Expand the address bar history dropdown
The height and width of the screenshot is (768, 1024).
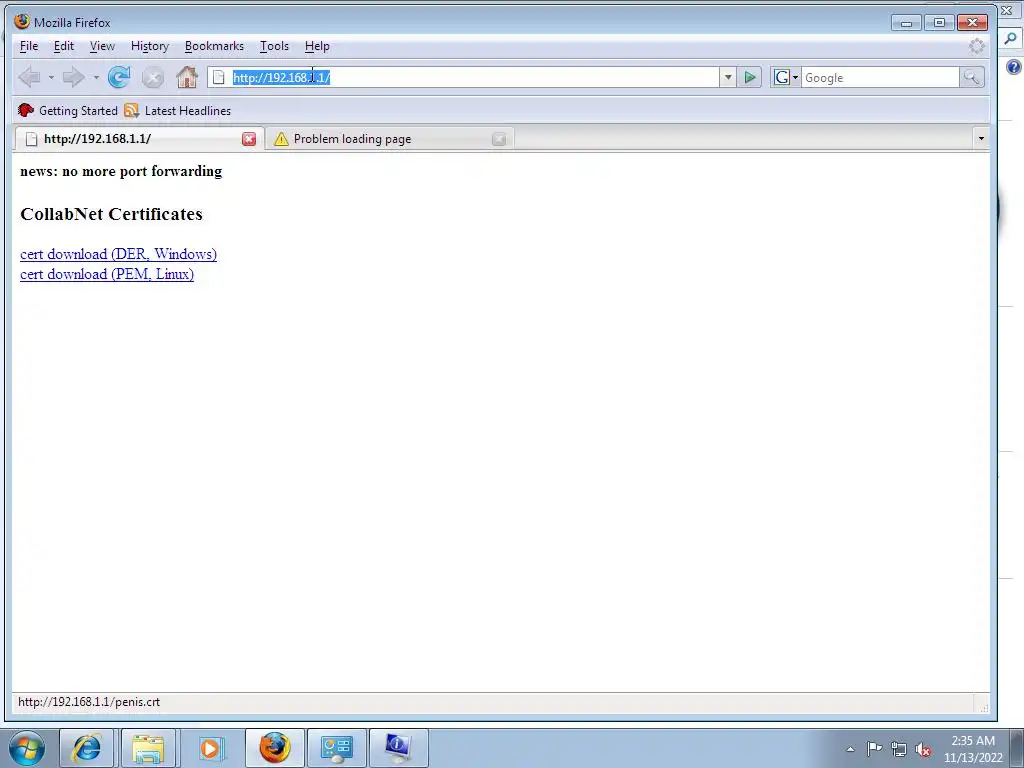pos(728,78)
